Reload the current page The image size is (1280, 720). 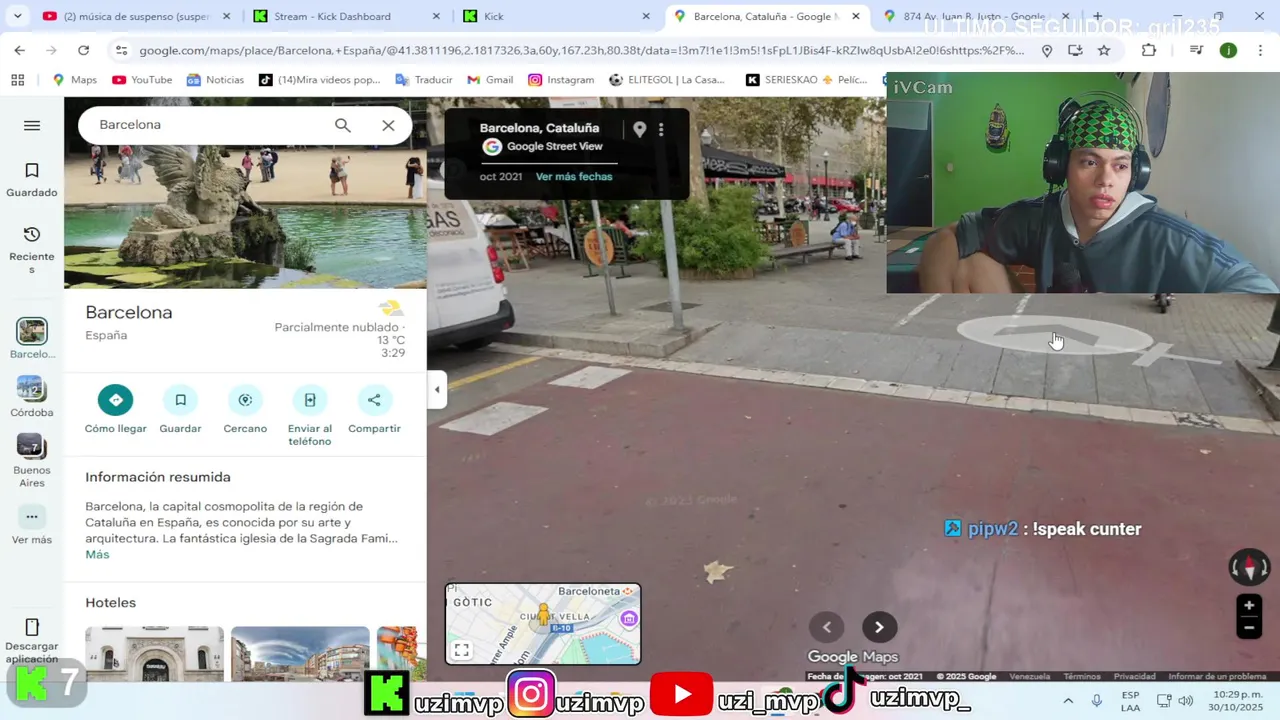pyautogui.click(x=84, y=50)
